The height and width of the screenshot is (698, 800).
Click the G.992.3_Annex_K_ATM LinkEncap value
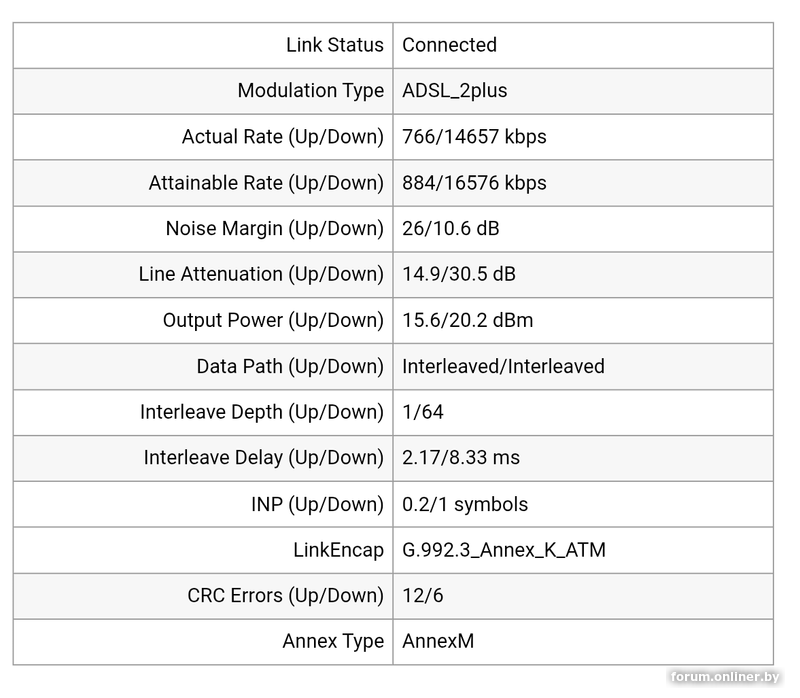[x=503, y=550]
